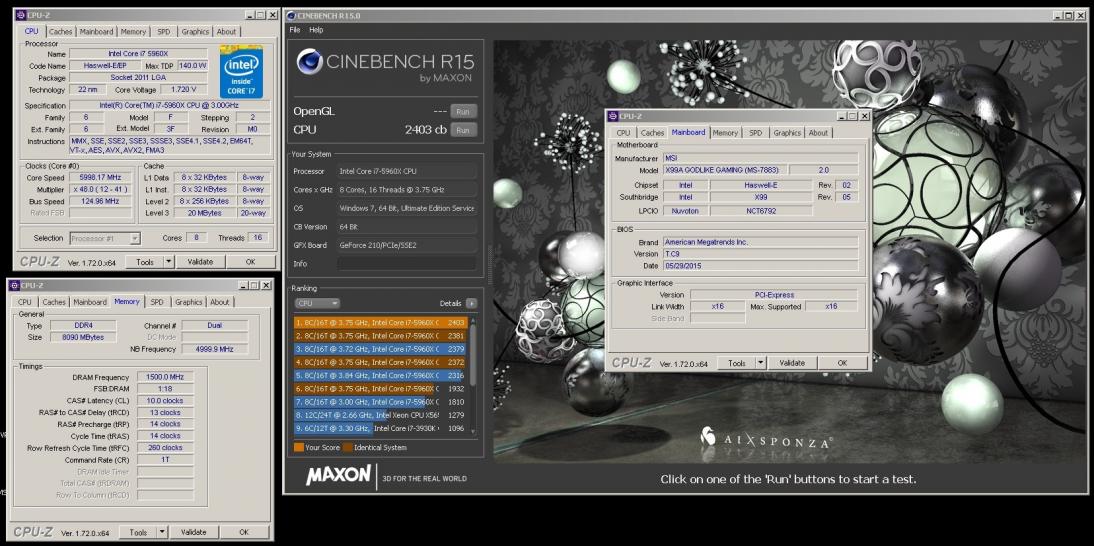Open the Processor #1 selection combo box
Screen dimensions: 1094x546
click(105, 238)
